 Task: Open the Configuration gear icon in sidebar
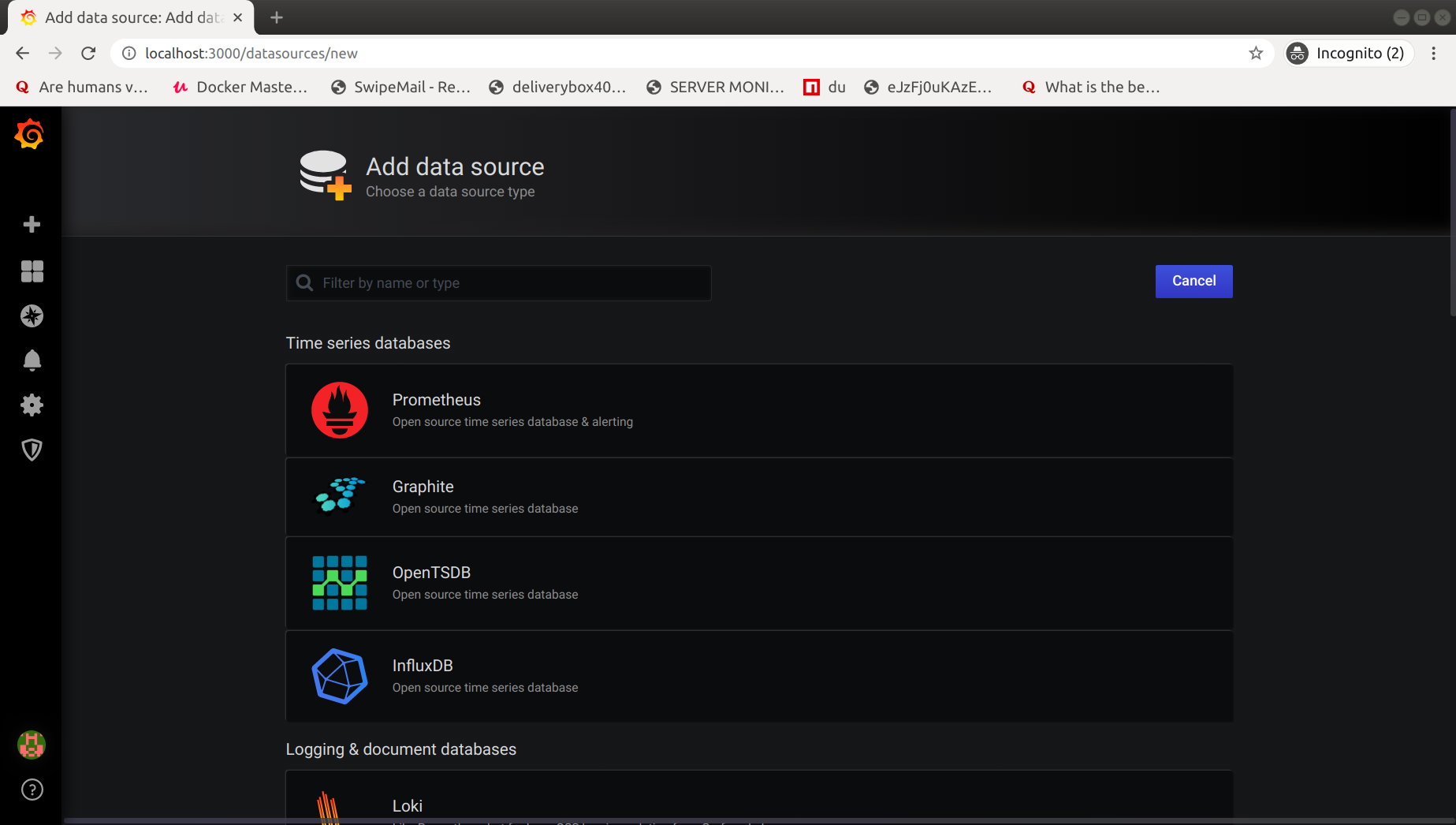(32, 405)
